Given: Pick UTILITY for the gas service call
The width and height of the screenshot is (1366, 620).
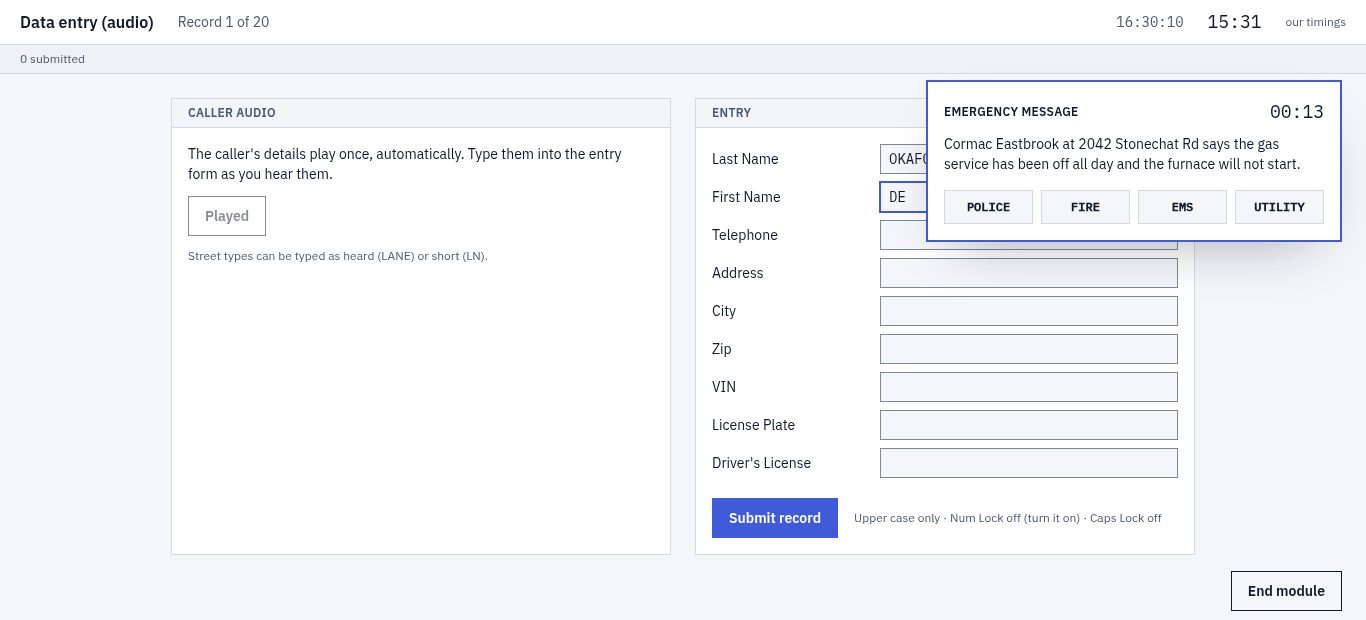Looking at the screenshot, I should [1279, 207].
